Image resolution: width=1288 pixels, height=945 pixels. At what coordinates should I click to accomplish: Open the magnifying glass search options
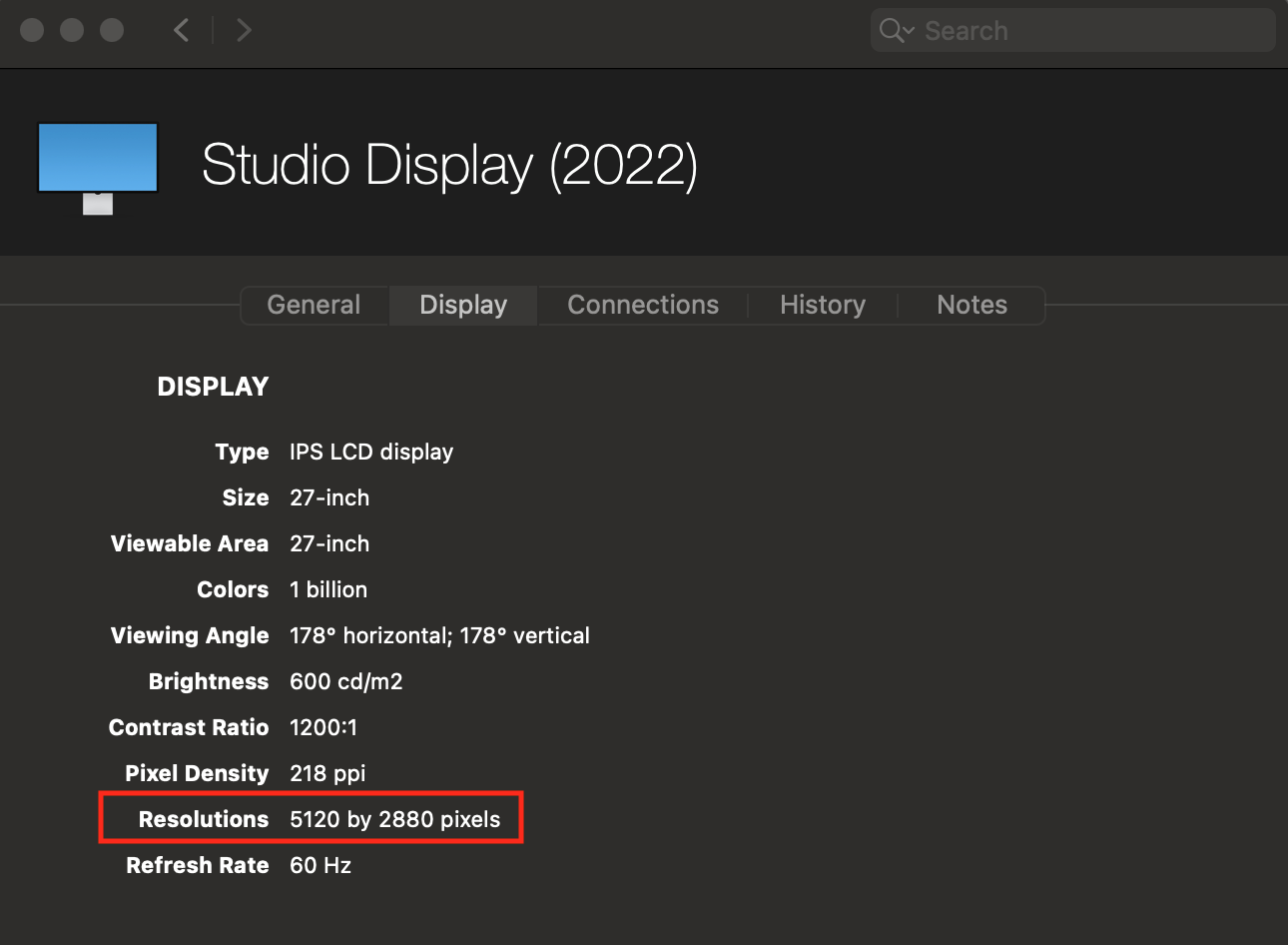tap(896, 31)
